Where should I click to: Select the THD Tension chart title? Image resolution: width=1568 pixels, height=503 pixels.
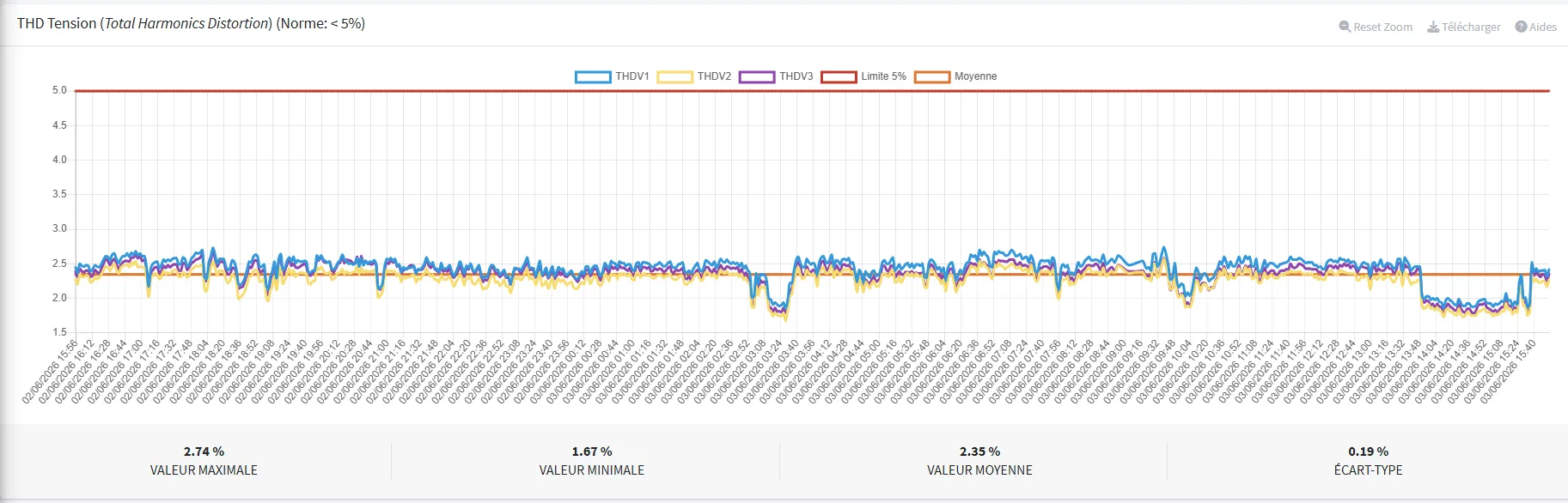tap(191, 23)
